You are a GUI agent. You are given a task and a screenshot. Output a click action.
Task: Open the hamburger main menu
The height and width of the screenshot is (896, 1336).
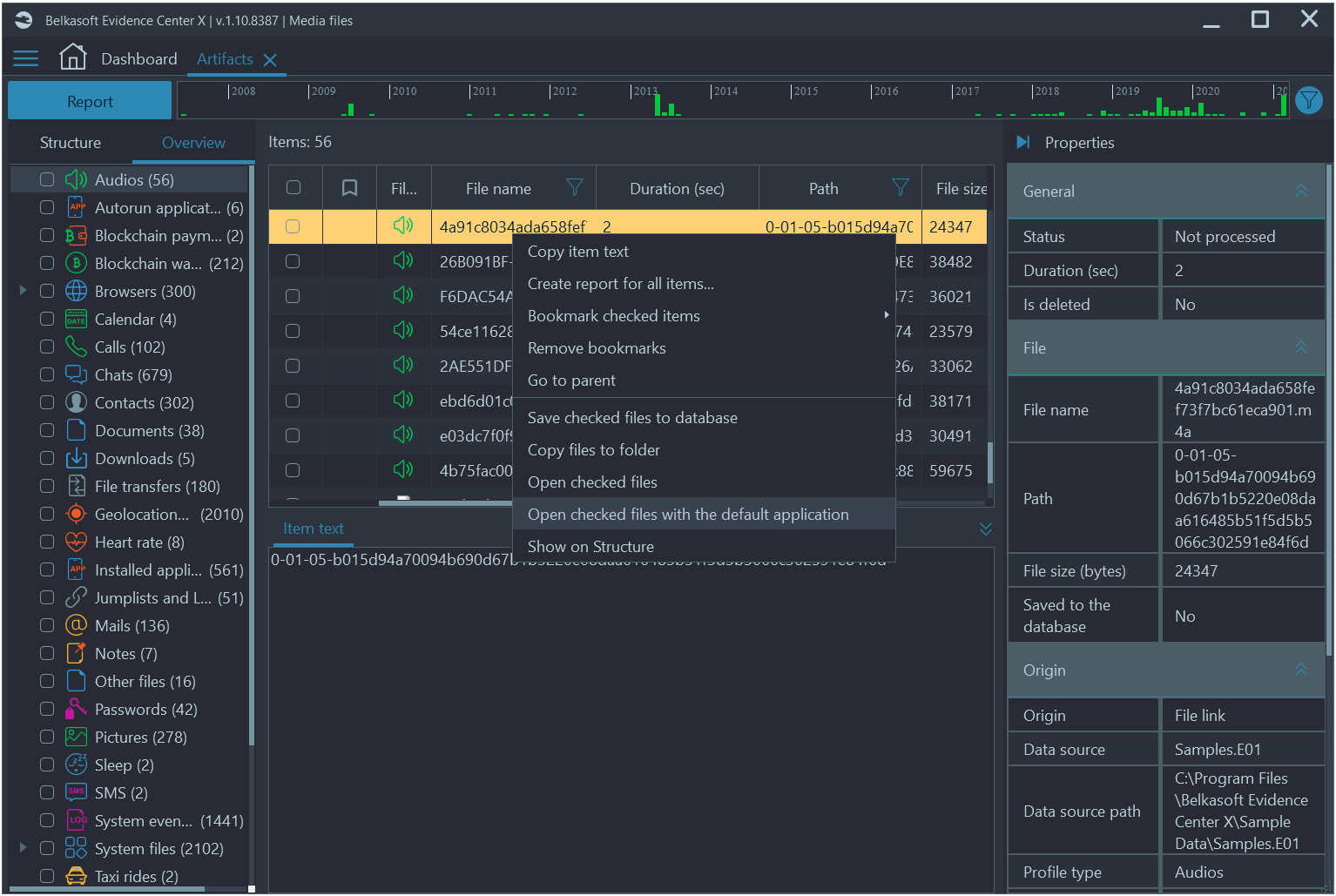[x=26, y=58]
